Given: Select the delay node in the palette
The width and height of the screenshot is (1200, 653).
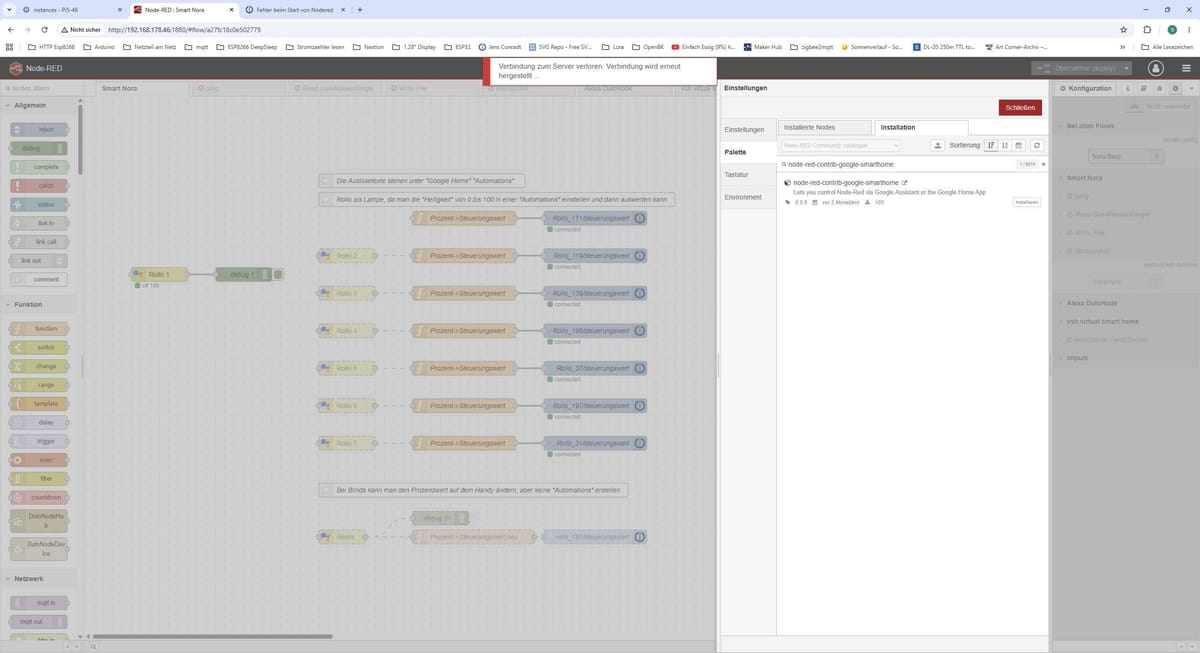Looking at the screenshot, I should click(x=39, y=422).
